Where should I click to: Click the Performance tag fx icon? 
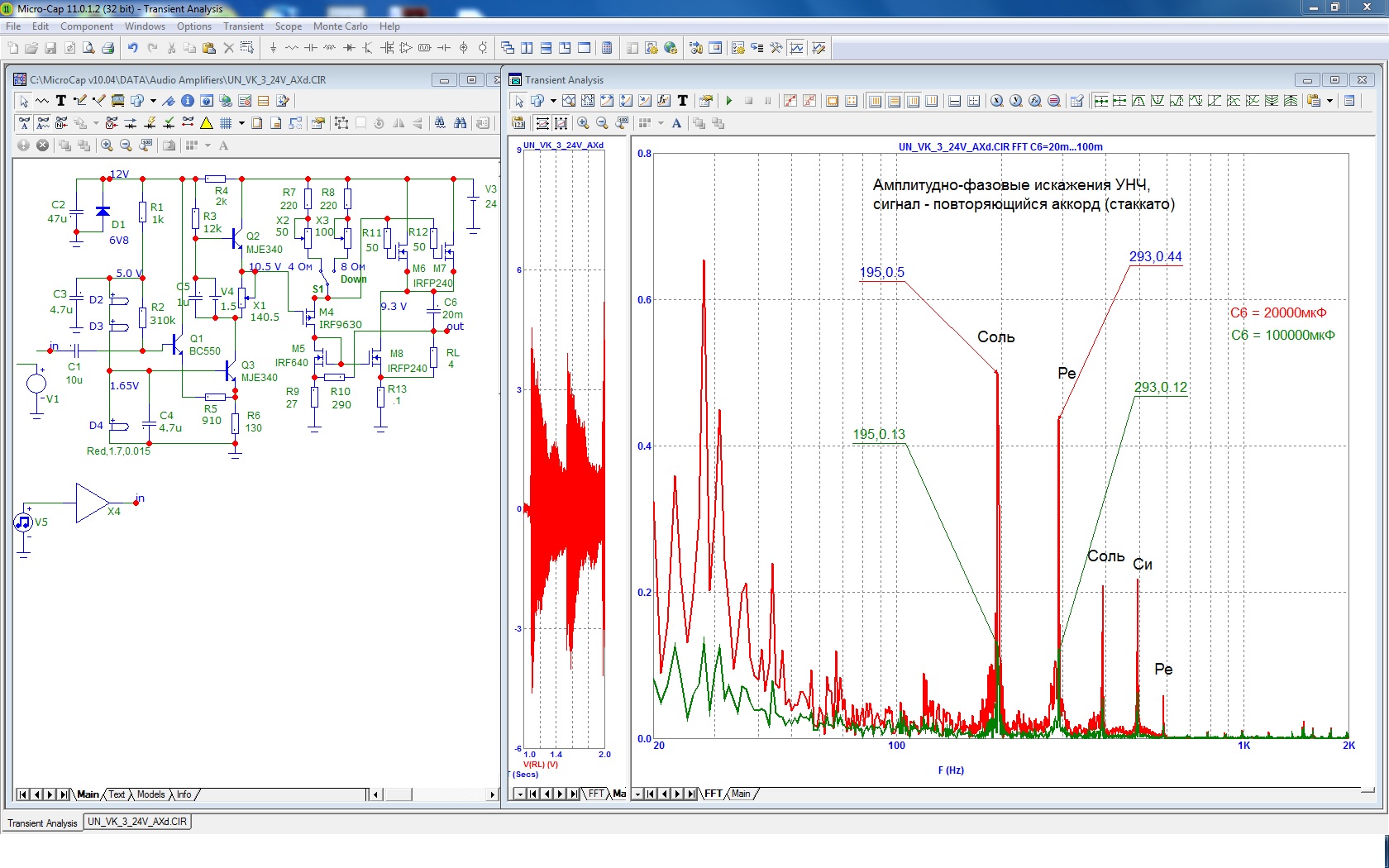pos(664,101)
